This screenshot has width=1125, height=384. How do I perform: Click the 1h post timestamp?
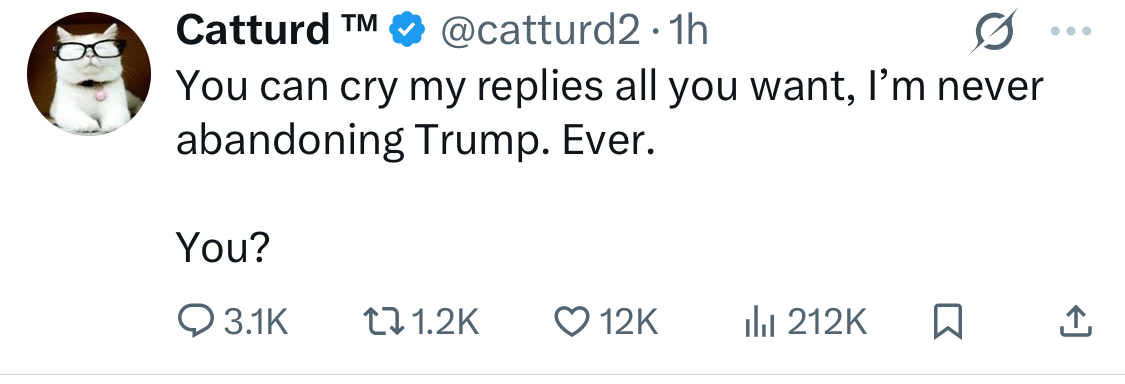point(687,31)
